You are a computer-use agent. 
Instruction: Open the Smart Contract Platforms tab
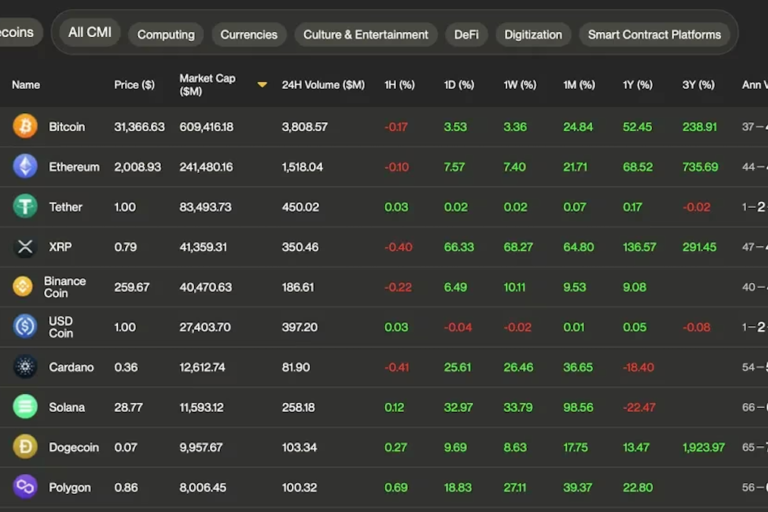pos(654,35)
